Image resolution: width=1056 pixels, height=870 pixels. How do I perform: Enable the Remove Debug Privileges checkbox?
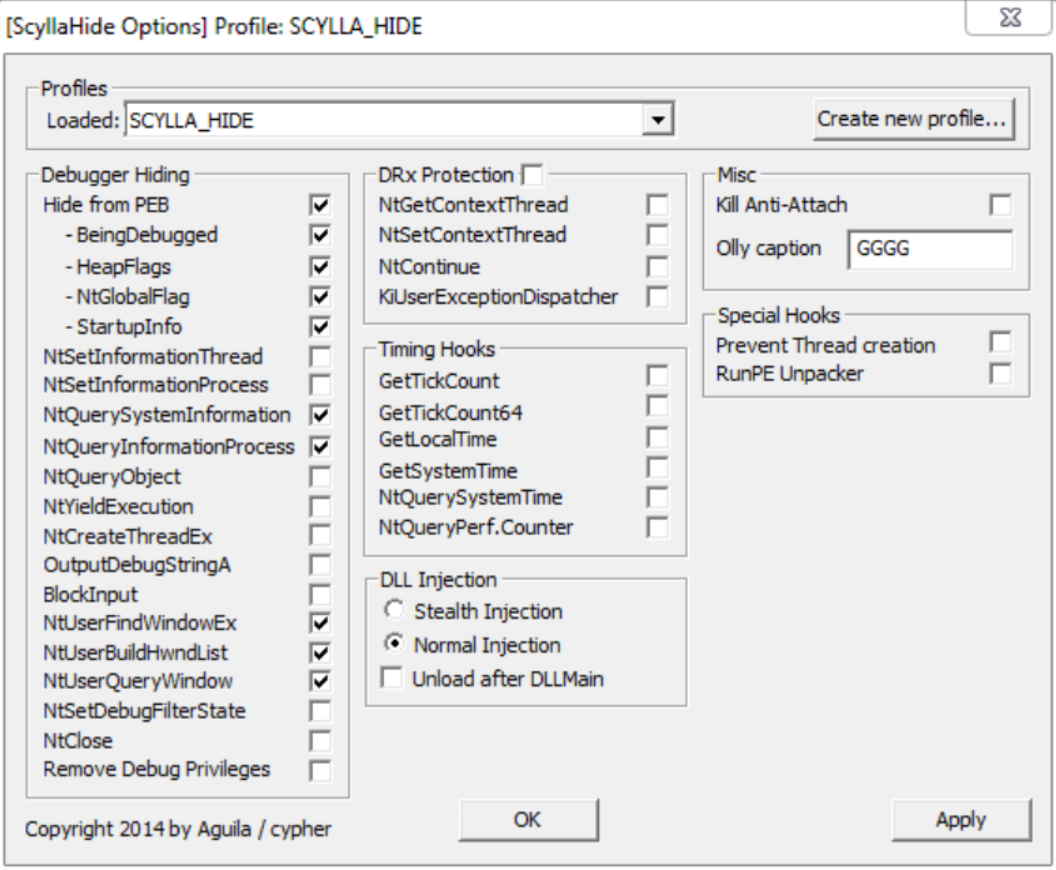320,770
